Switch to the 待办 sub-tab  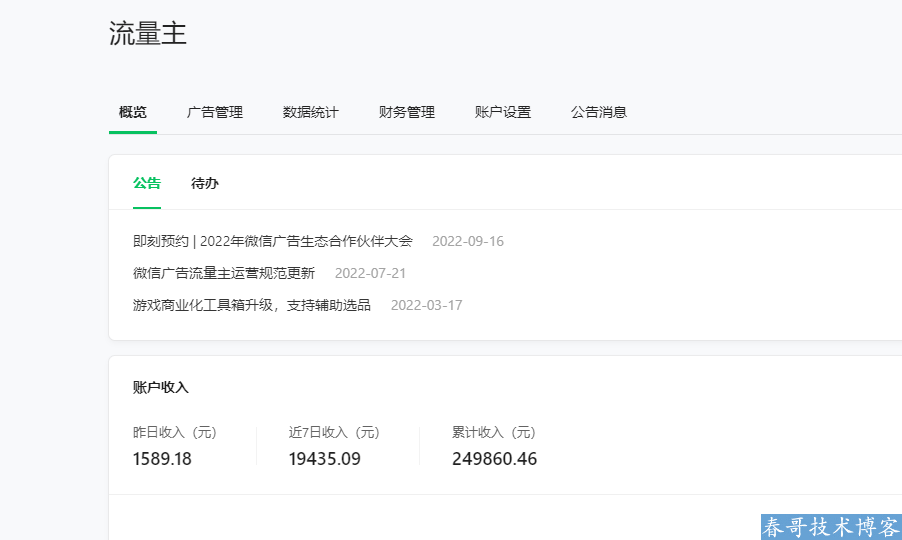tap(205, 183)
